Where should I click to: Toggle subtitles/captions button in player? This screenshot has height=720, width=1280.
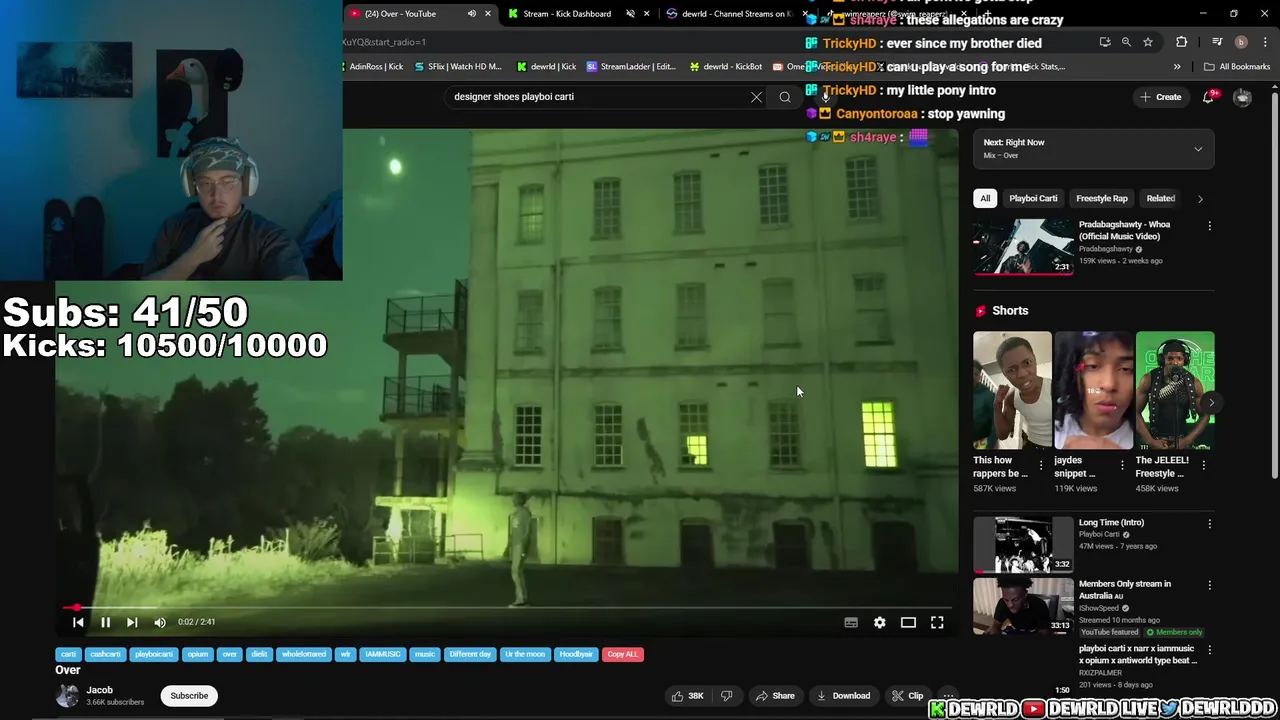(x=851, y=622)
